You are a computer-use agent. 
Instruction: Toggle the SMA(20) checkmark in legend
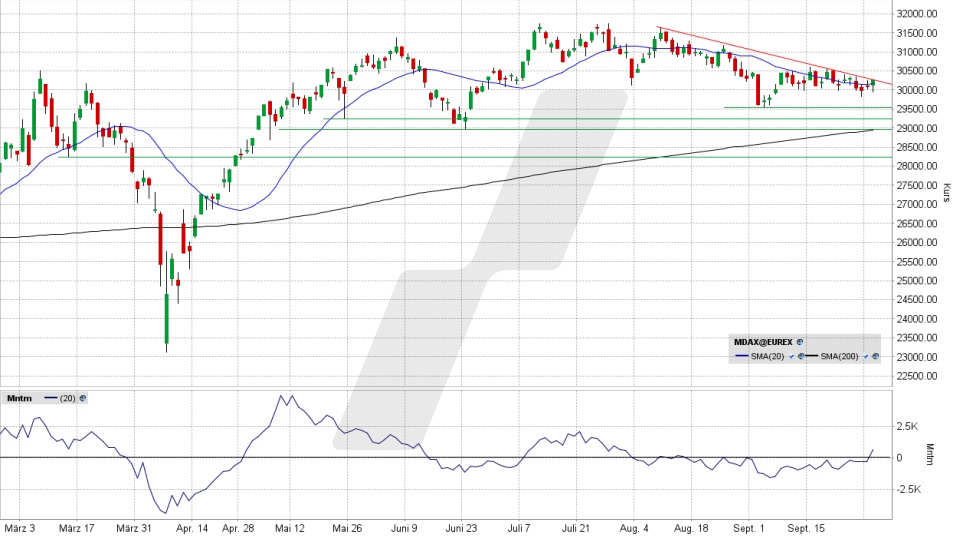[791, 356]
